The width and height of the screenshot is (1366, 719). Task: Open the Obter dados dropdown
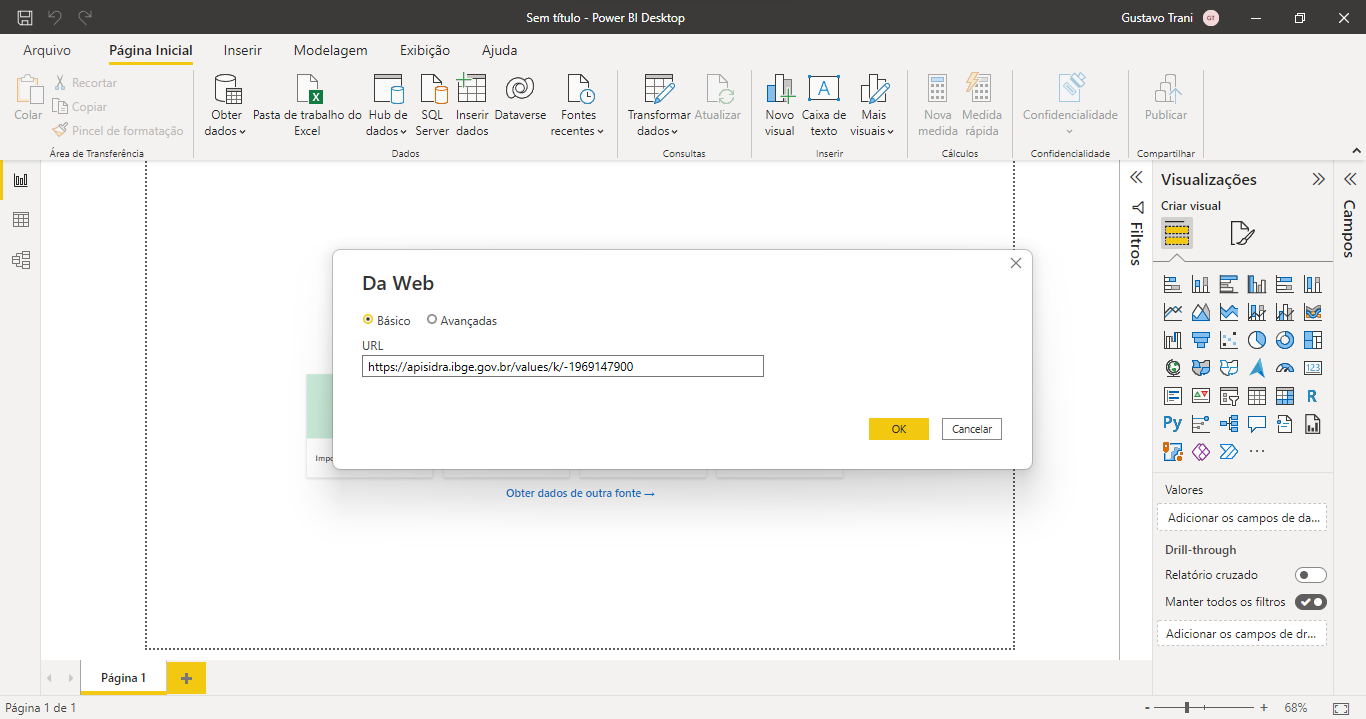point(227,105)
